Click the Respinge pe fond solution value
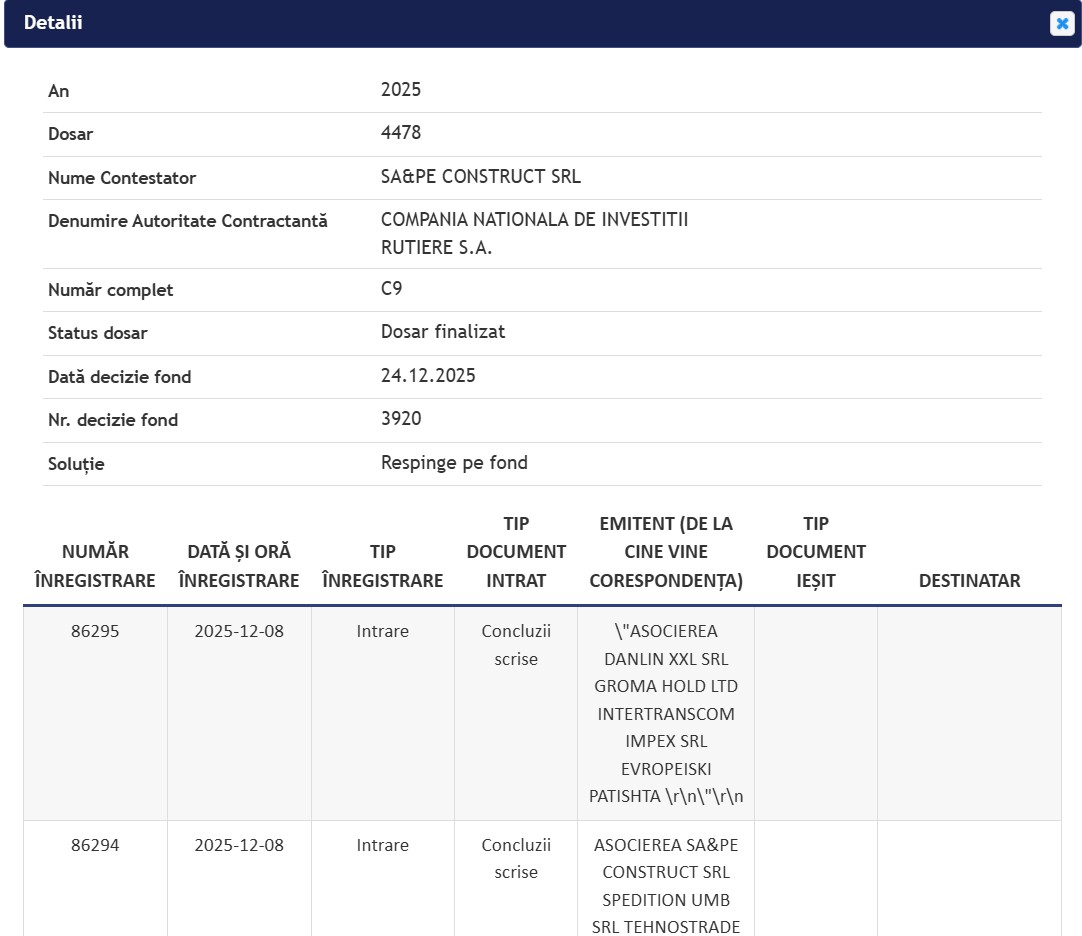This screenshot has height=936, width=1082. tap(454, 463)
